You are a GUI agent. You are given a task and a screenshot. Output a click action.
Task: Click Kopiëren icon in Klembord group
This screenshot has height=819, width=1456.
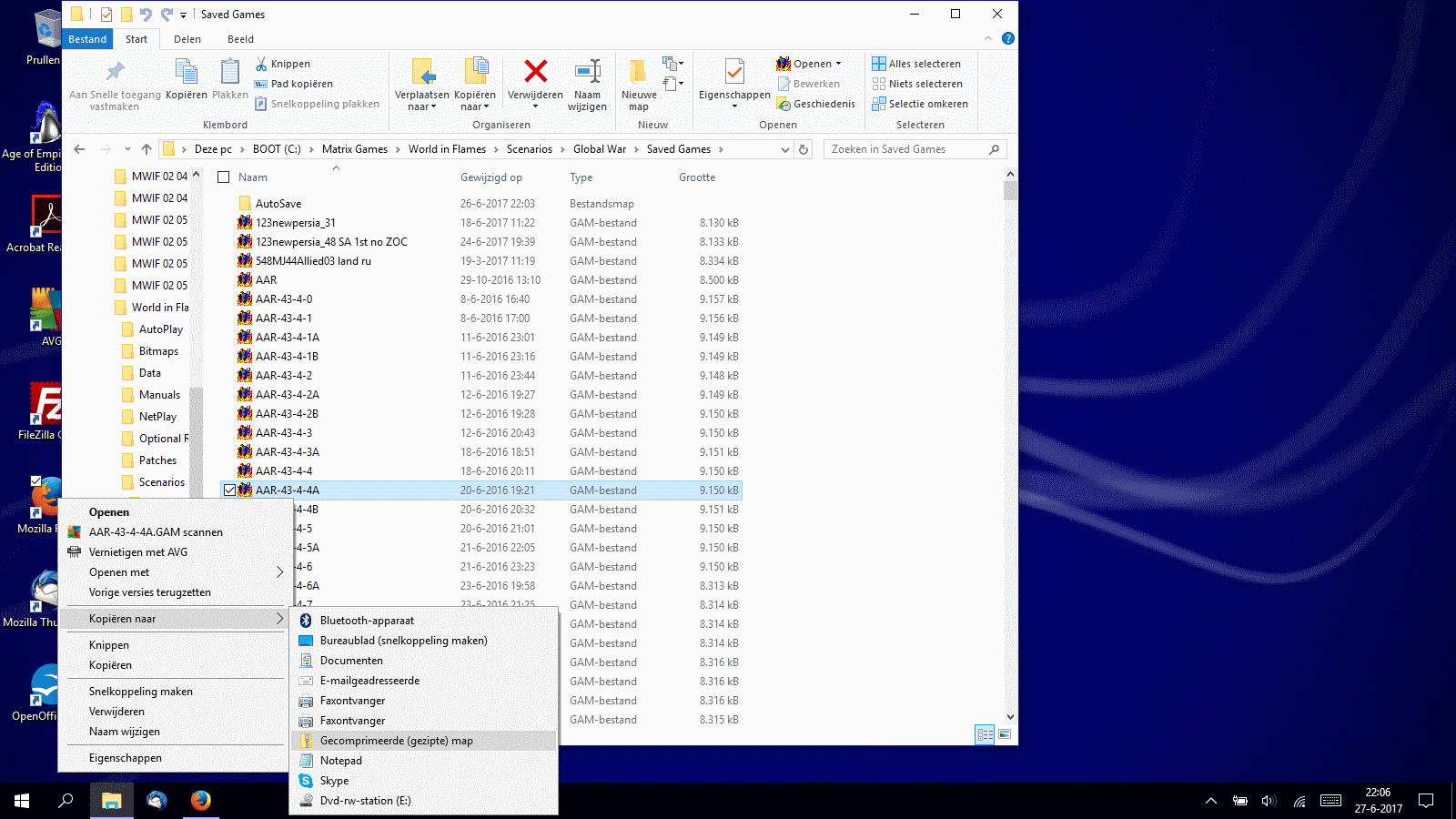[x=187, y=72]
